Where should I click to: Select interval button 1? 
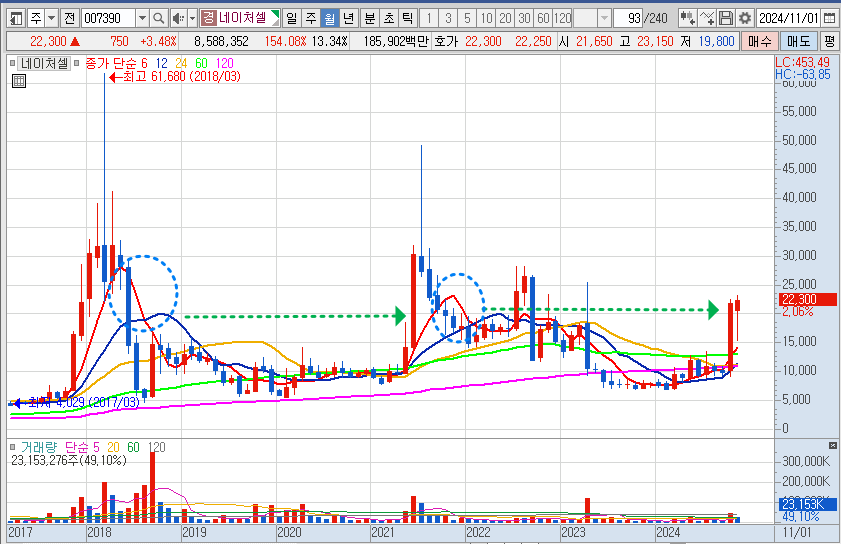tap(429, 19)
